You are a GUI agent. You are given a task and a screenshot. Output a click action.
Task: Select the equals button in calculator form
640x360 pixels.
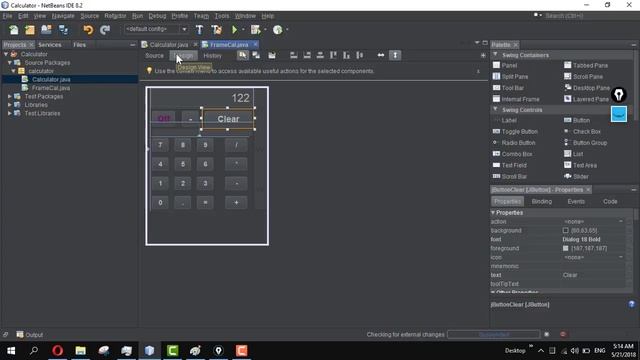[x=205, y=202]
